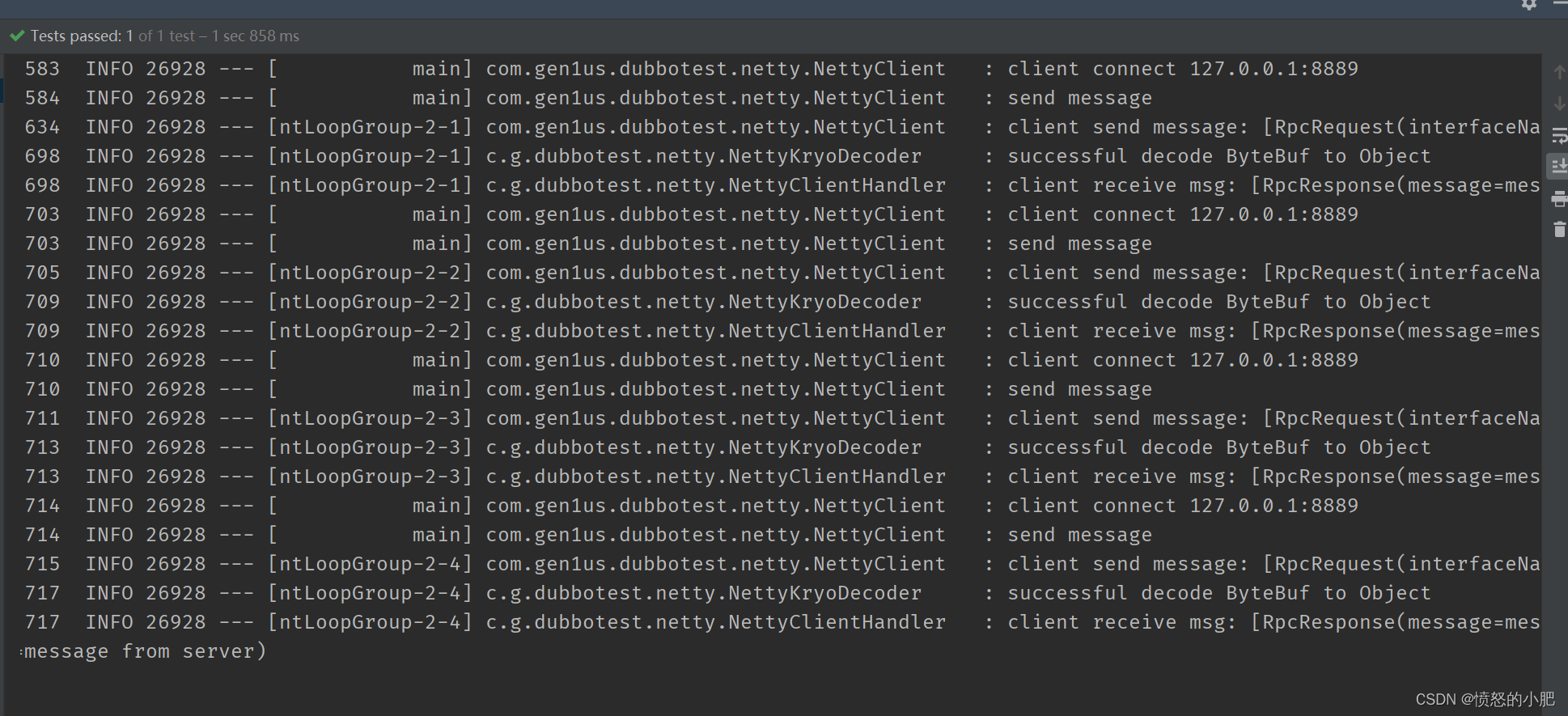Toggle Scroll to End of console

[1558, 167]
